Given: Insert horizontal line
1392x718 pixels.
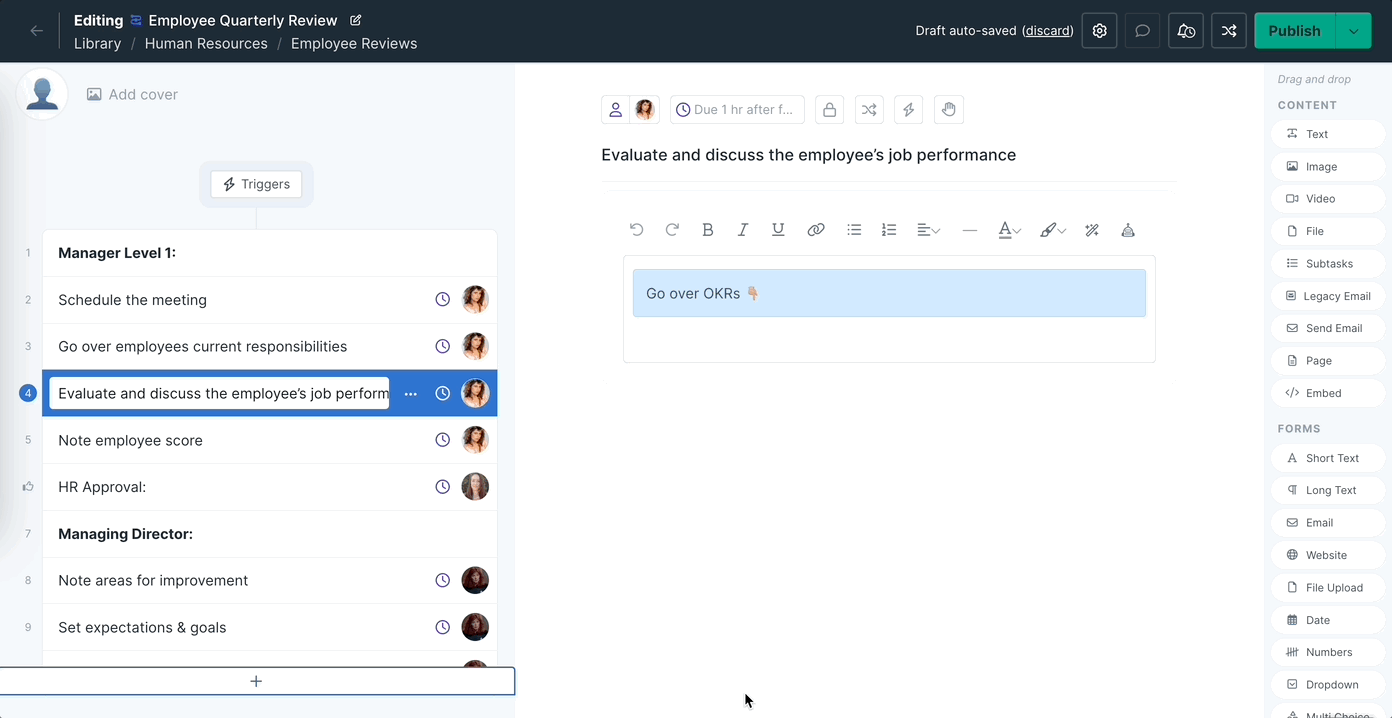Looking at the screenshot, I should point(969,230).
